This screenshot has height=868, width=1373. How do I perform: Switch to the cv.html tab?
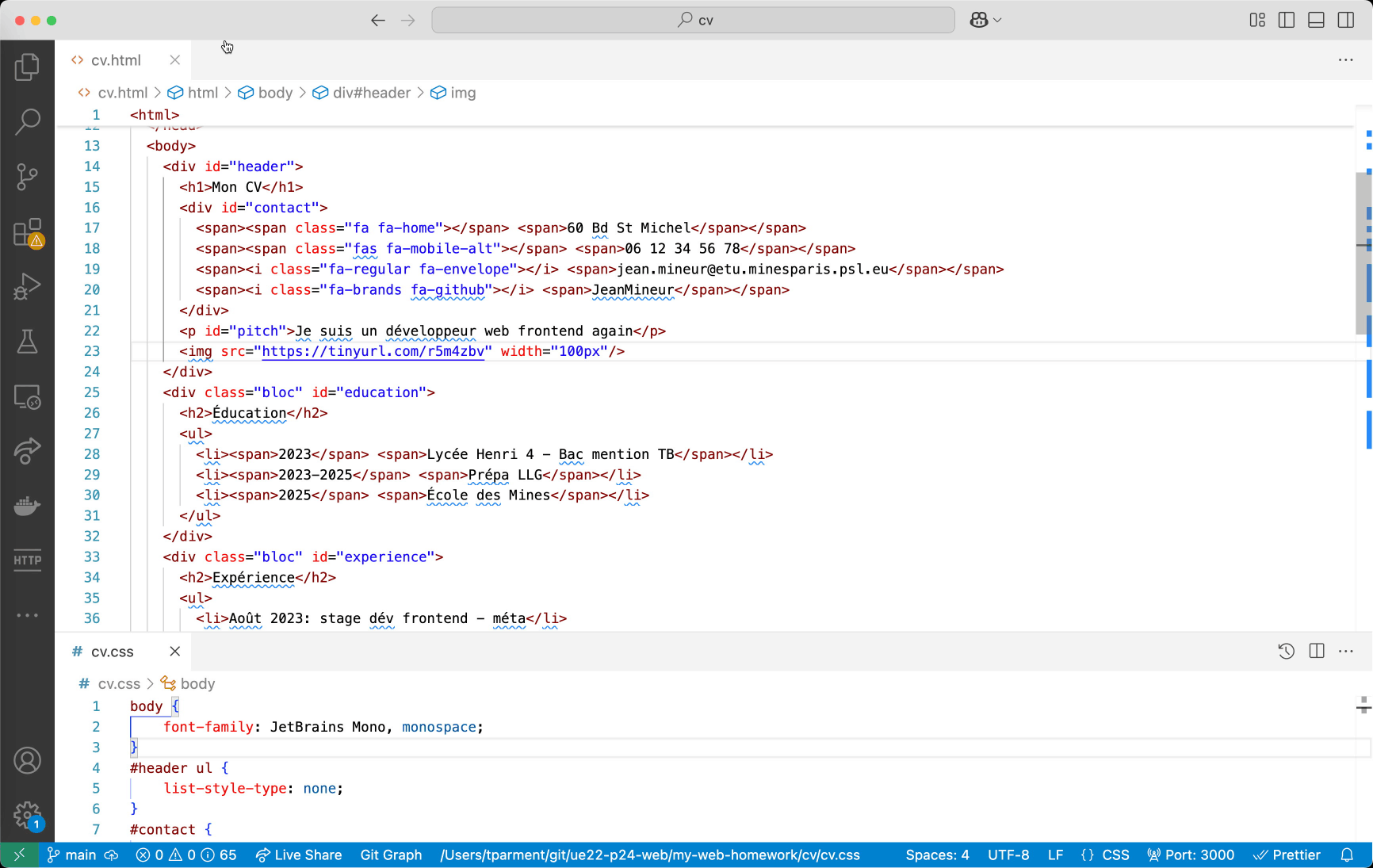(116, 60)
